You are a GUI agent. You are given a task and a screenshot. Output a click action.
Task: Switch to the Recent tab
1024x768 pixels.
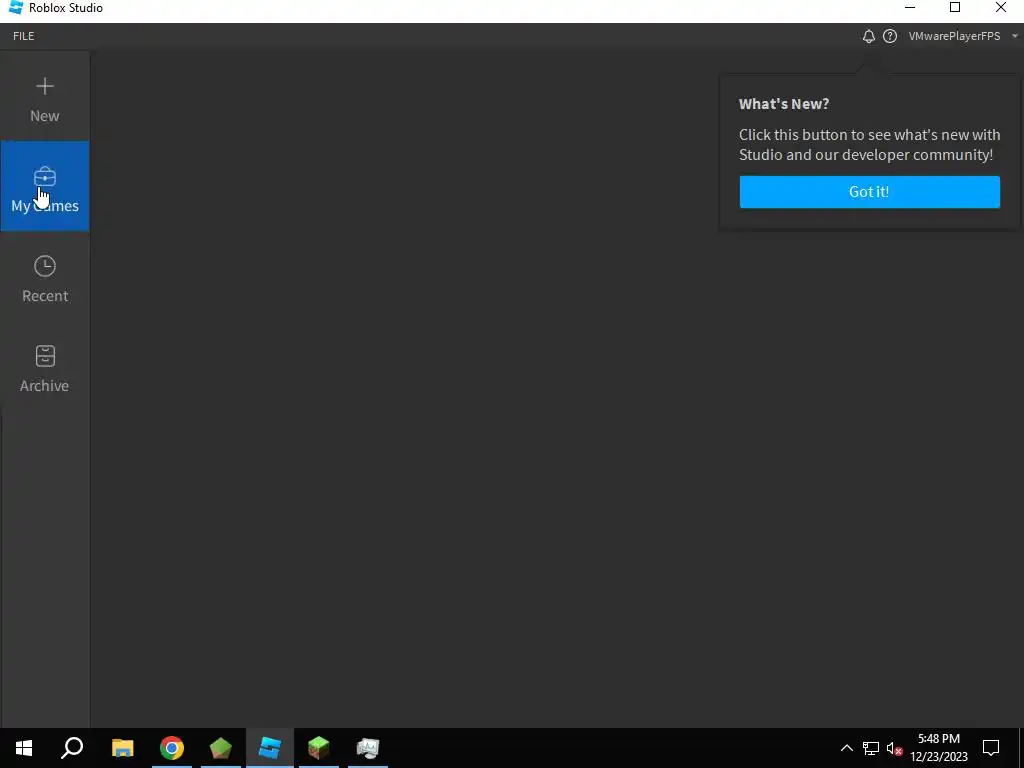click(x=44, y=279)
